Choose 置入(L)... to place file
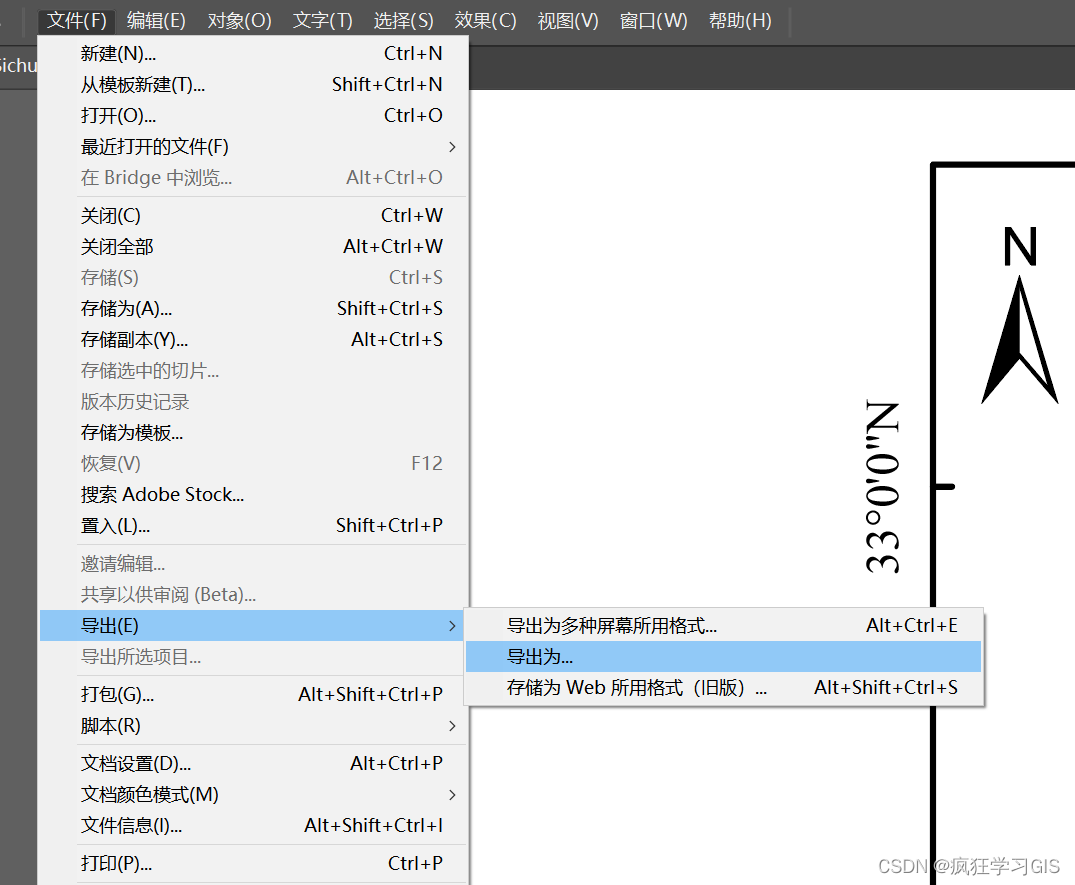This screenshot has height=885, width=1075. (115, 526)
